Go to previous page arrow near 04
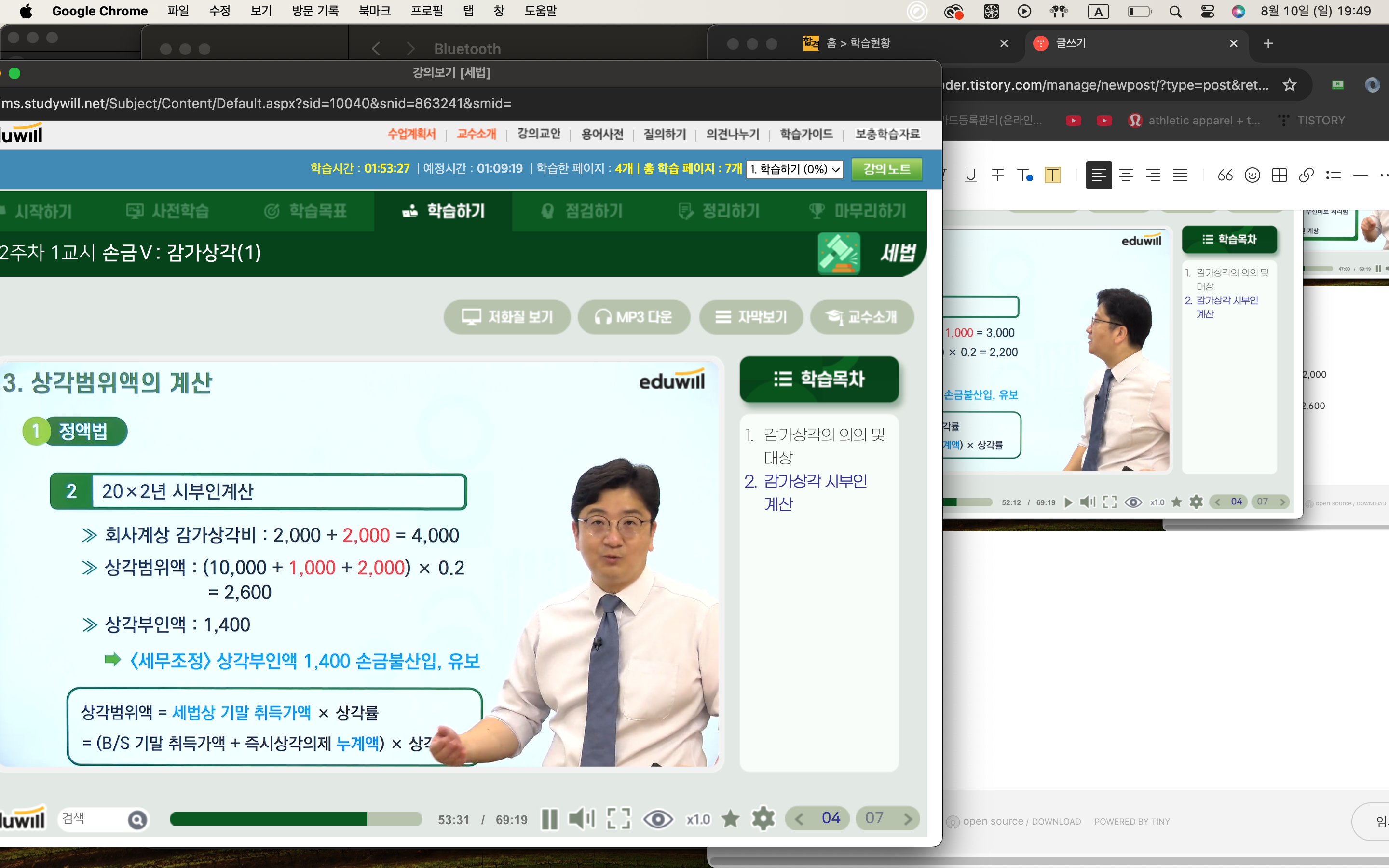Viewport: 1389px width, 868px height. pyautogui.click(x=799, y=819)
